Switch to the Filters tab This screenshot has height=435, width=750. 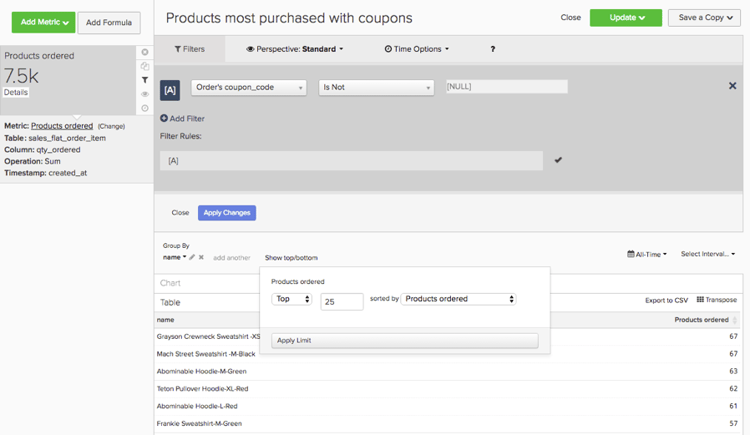click(x=190, y=49)
